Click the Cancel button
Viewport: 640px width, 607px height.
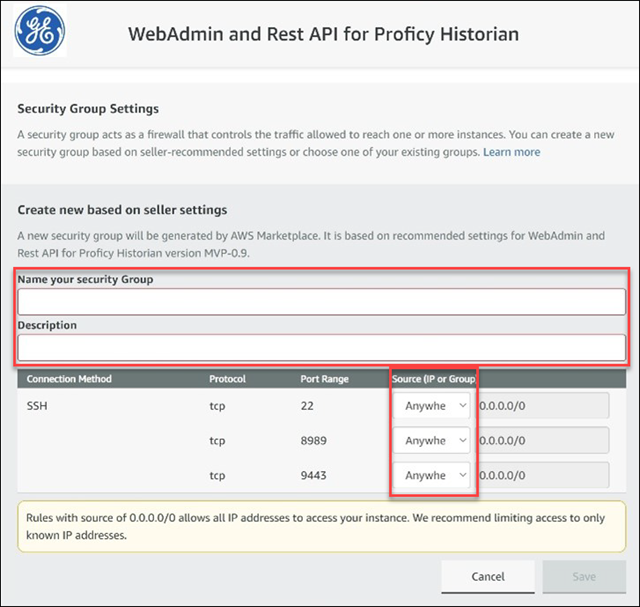coord(488,576)
